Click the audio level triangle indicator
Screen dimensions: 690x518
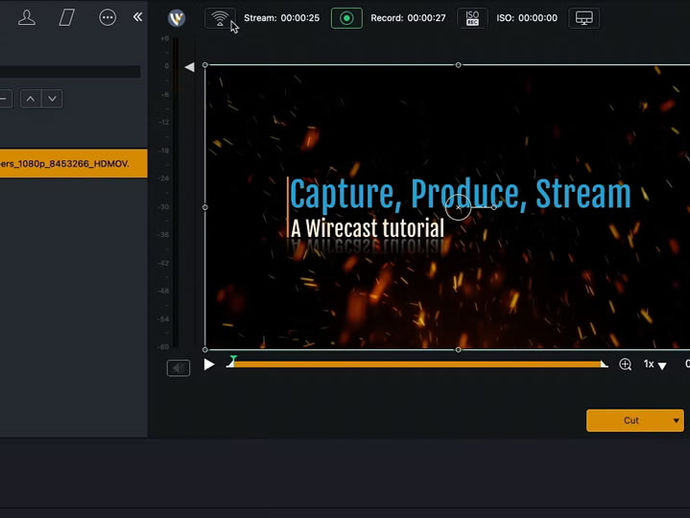tap(190, 67)
